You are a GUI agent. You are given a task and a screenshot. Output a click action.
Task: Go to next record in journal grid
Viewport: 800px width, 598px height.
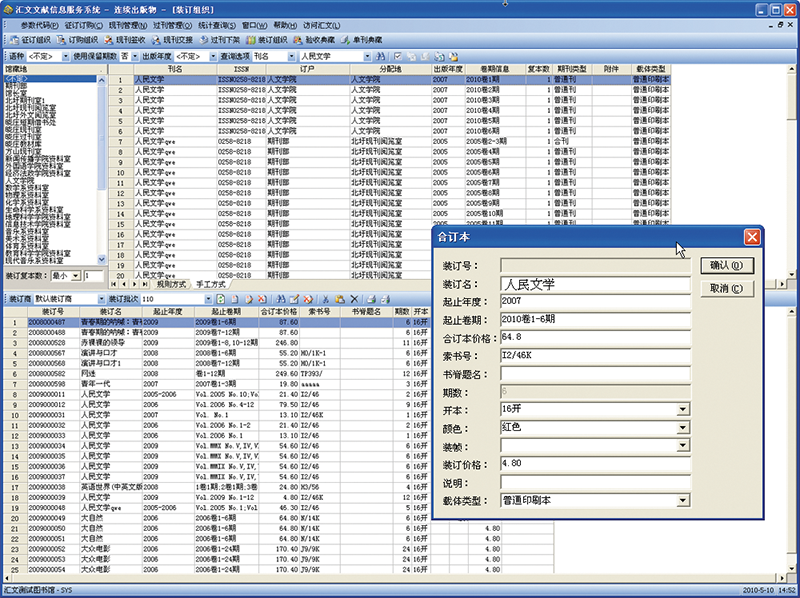pyautogui.click(x=135, y=284)
